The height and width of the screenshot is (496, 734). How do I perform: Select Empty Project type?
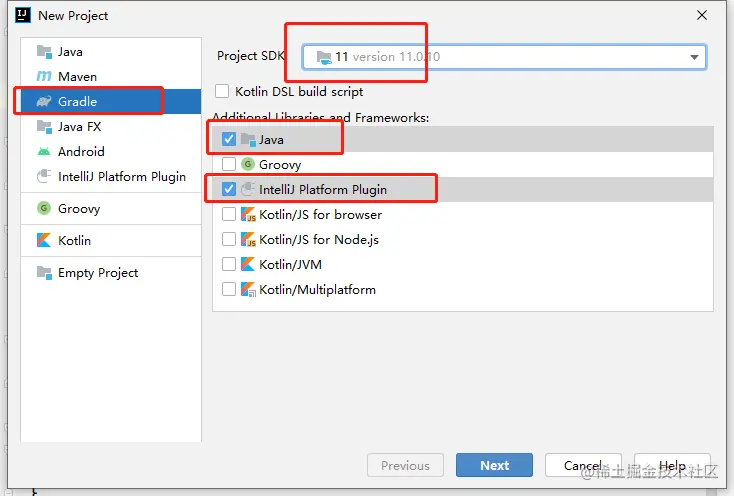pos(111,272)
